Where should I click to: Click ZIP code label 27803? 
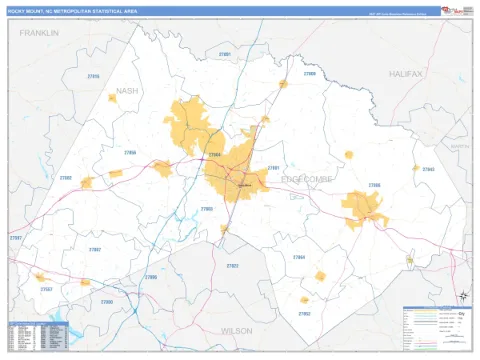(207, 209)
